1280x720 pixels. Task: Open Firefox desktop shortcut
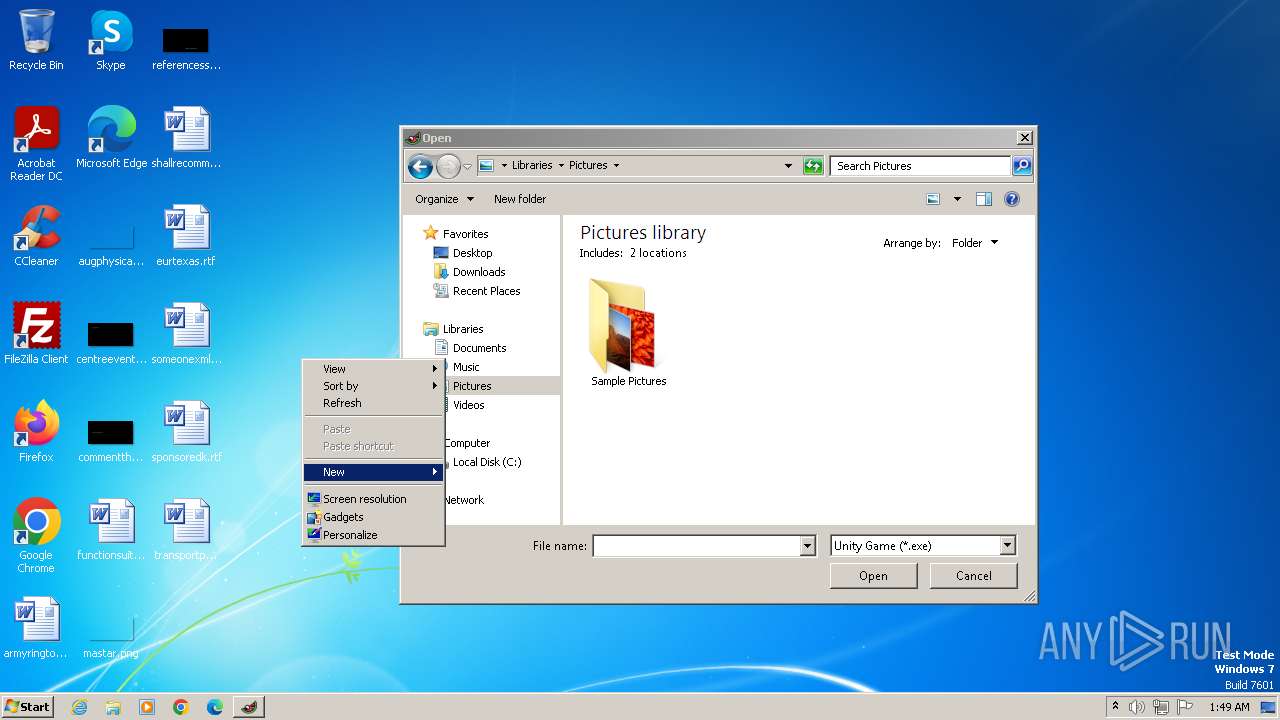click(x=36, y=432)
